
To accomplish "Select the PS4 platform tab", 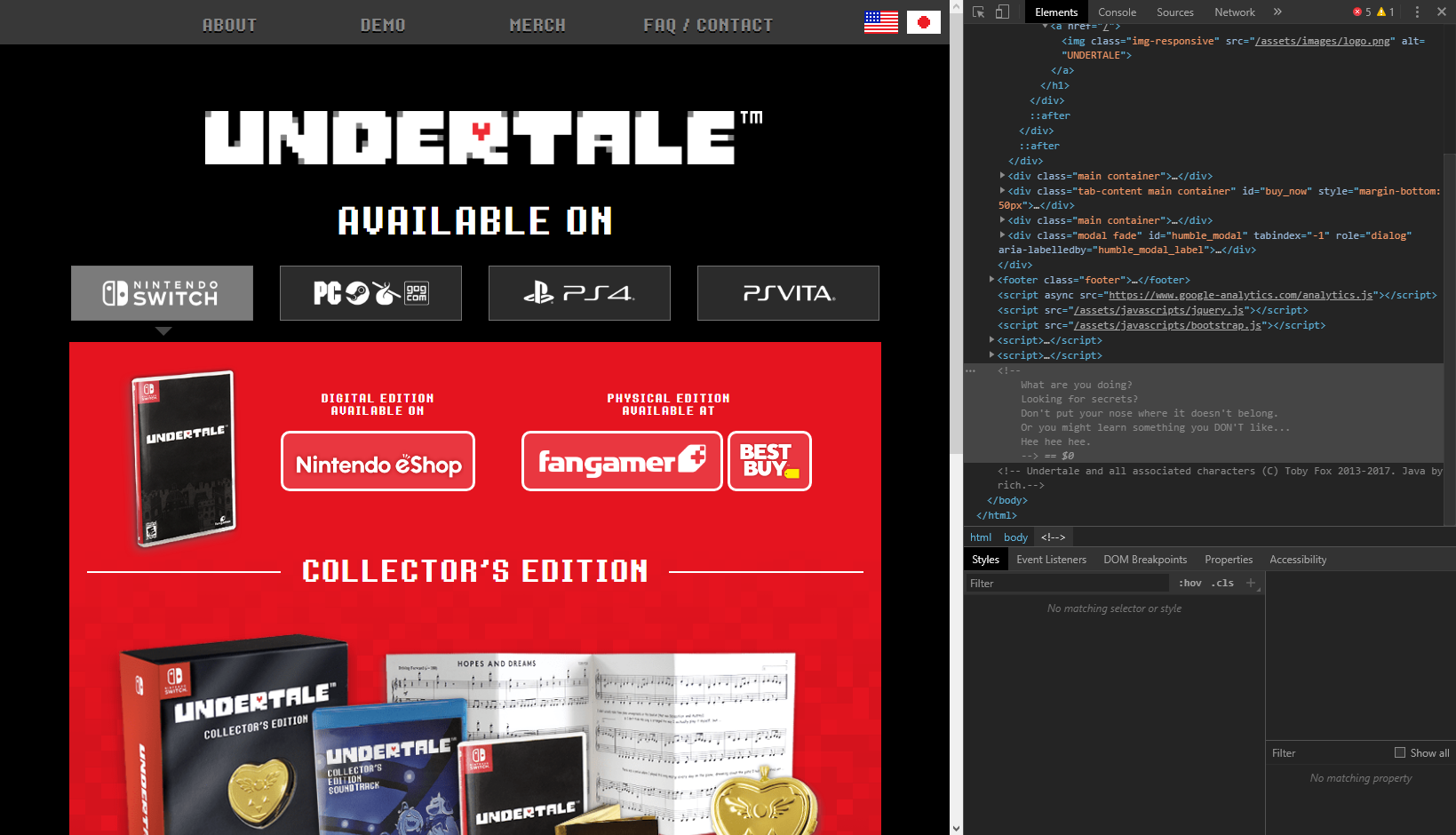I will (579, 293).
